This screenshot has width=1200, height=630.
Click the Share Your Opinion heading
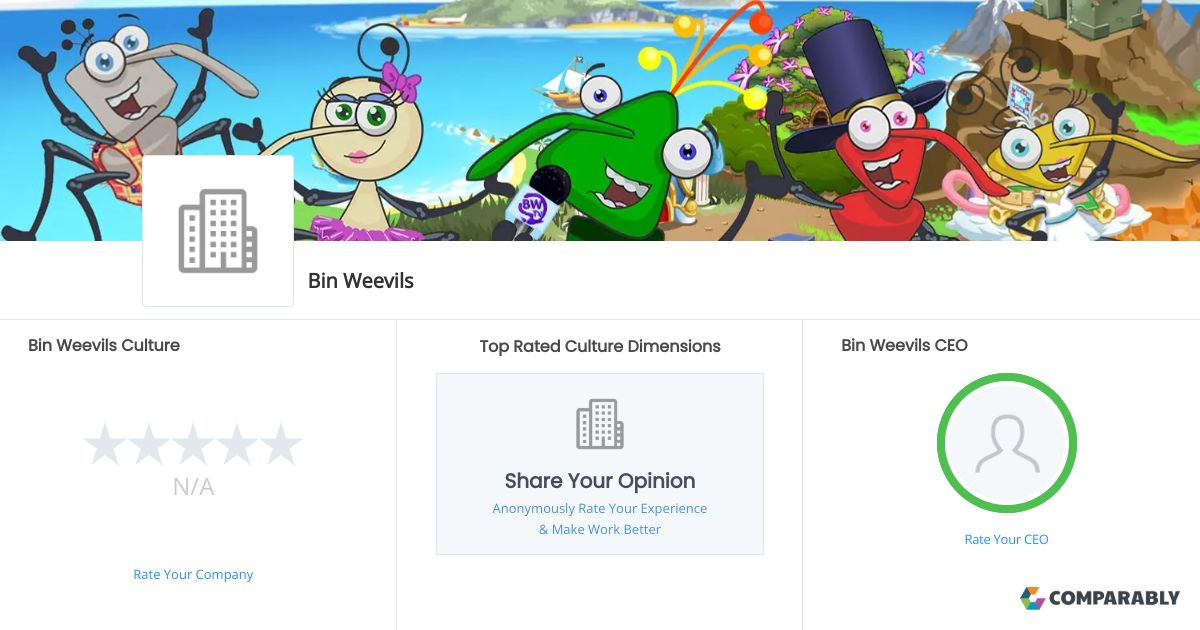click(x=600, y=481)
